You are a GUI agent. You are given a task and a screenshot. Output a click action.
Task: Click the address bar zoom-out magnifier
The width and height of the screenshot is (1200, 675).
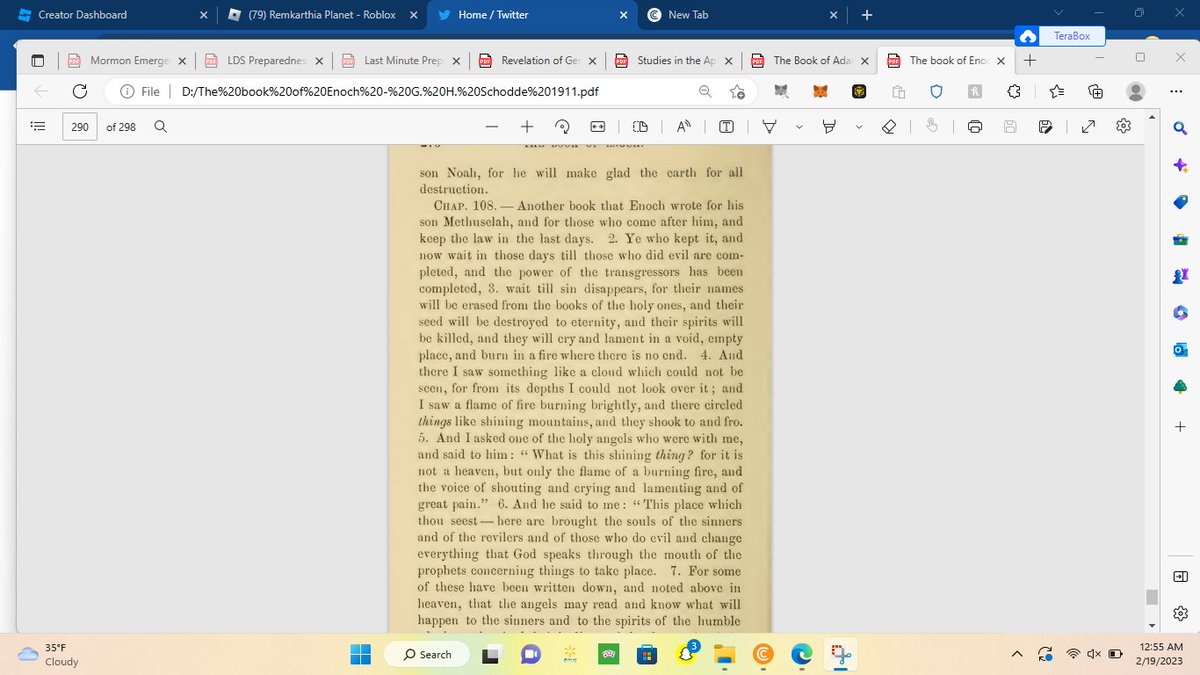pyautogui.click(x=706, y=92)
